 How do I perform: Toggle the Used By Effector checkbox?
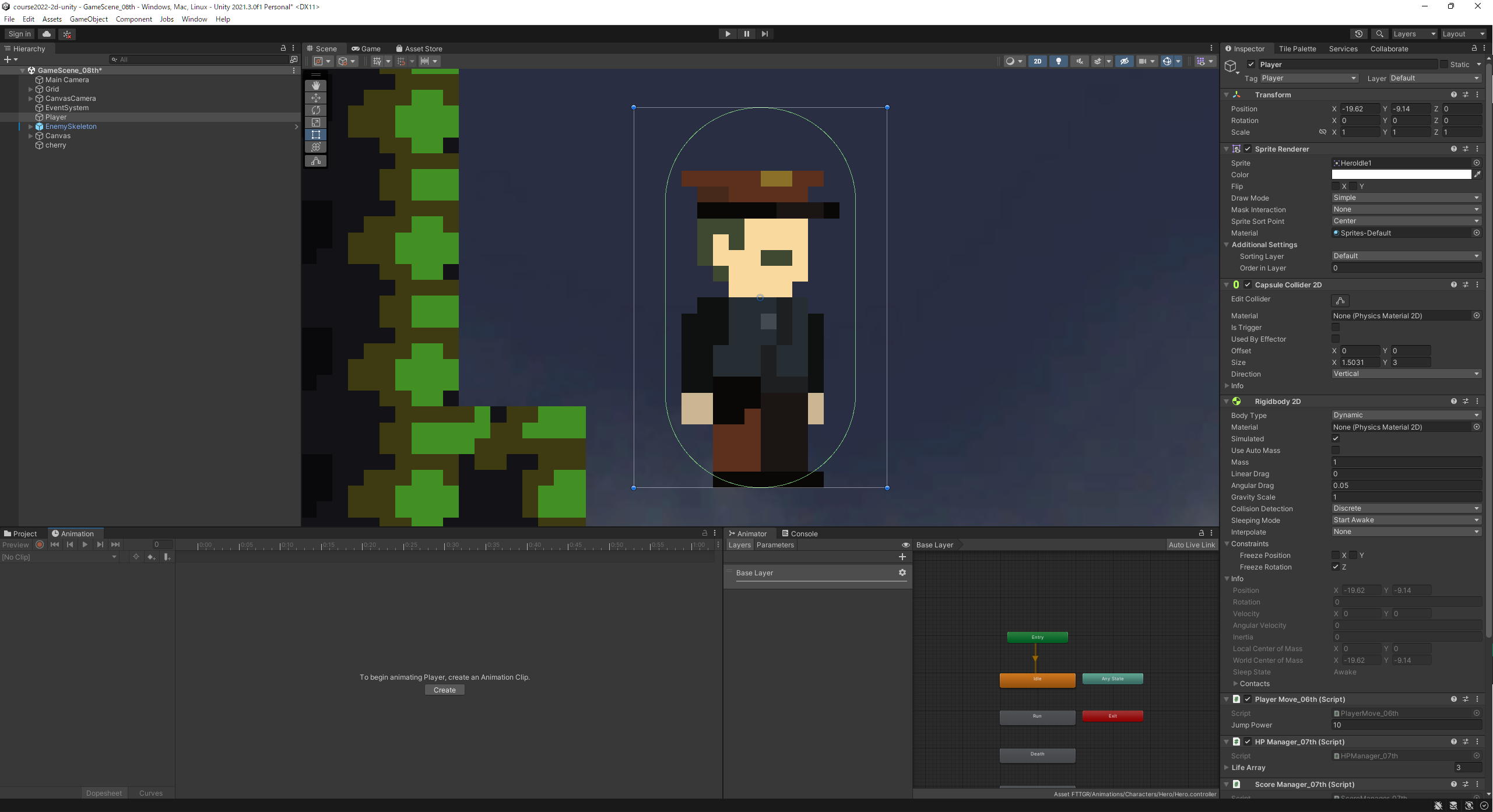click(x=1336, y=339)
